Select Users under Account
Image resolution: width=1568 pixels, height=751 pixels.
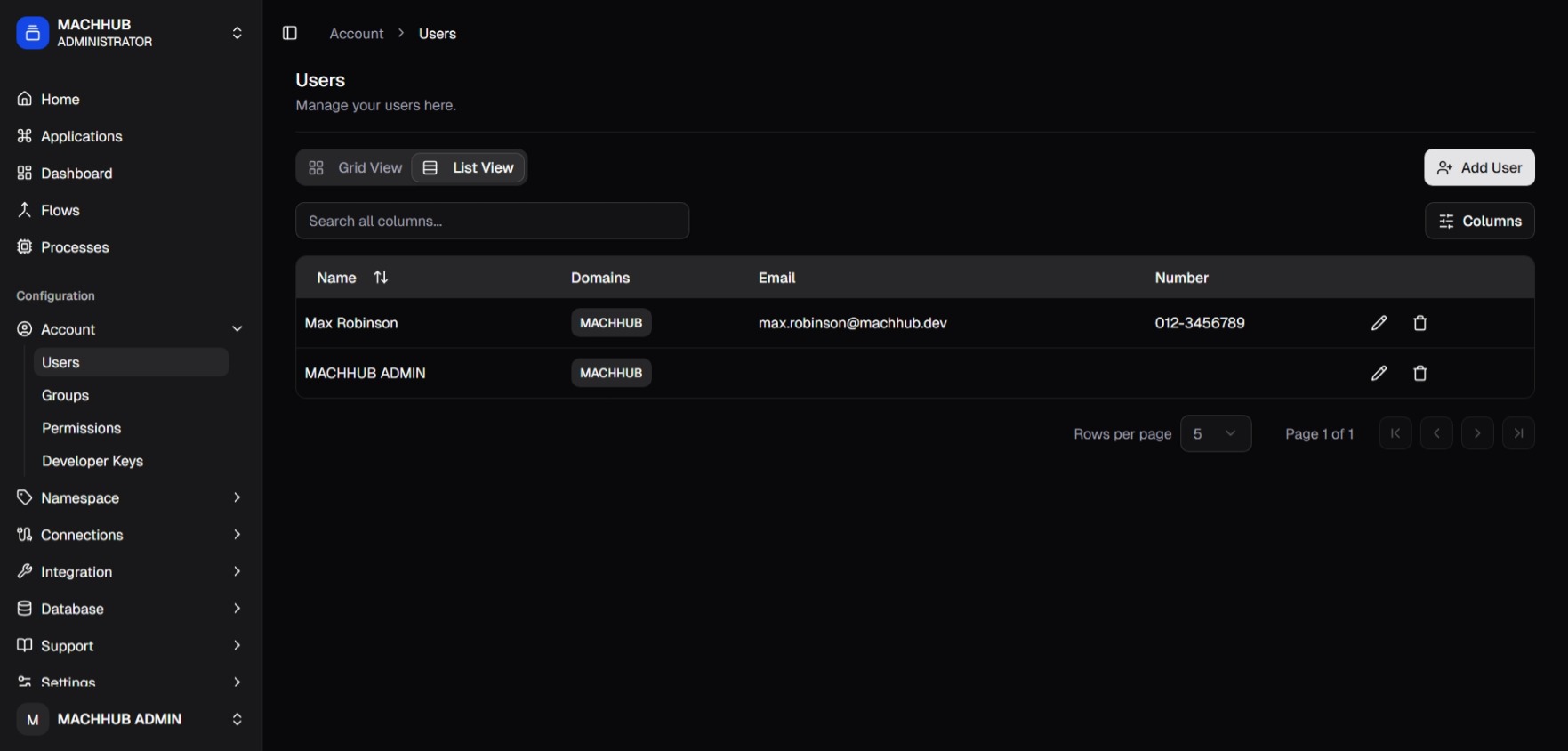[131, 362]
